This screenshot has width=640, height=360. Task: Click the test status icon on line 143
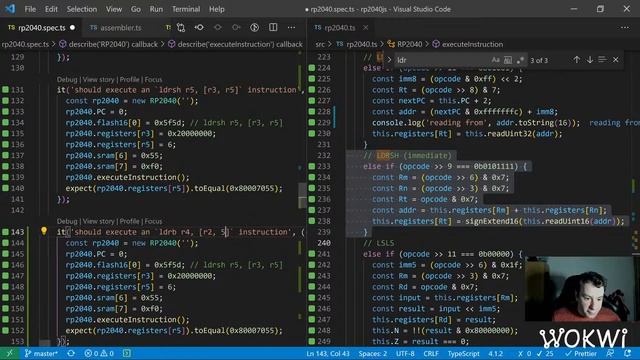point(5,232)
